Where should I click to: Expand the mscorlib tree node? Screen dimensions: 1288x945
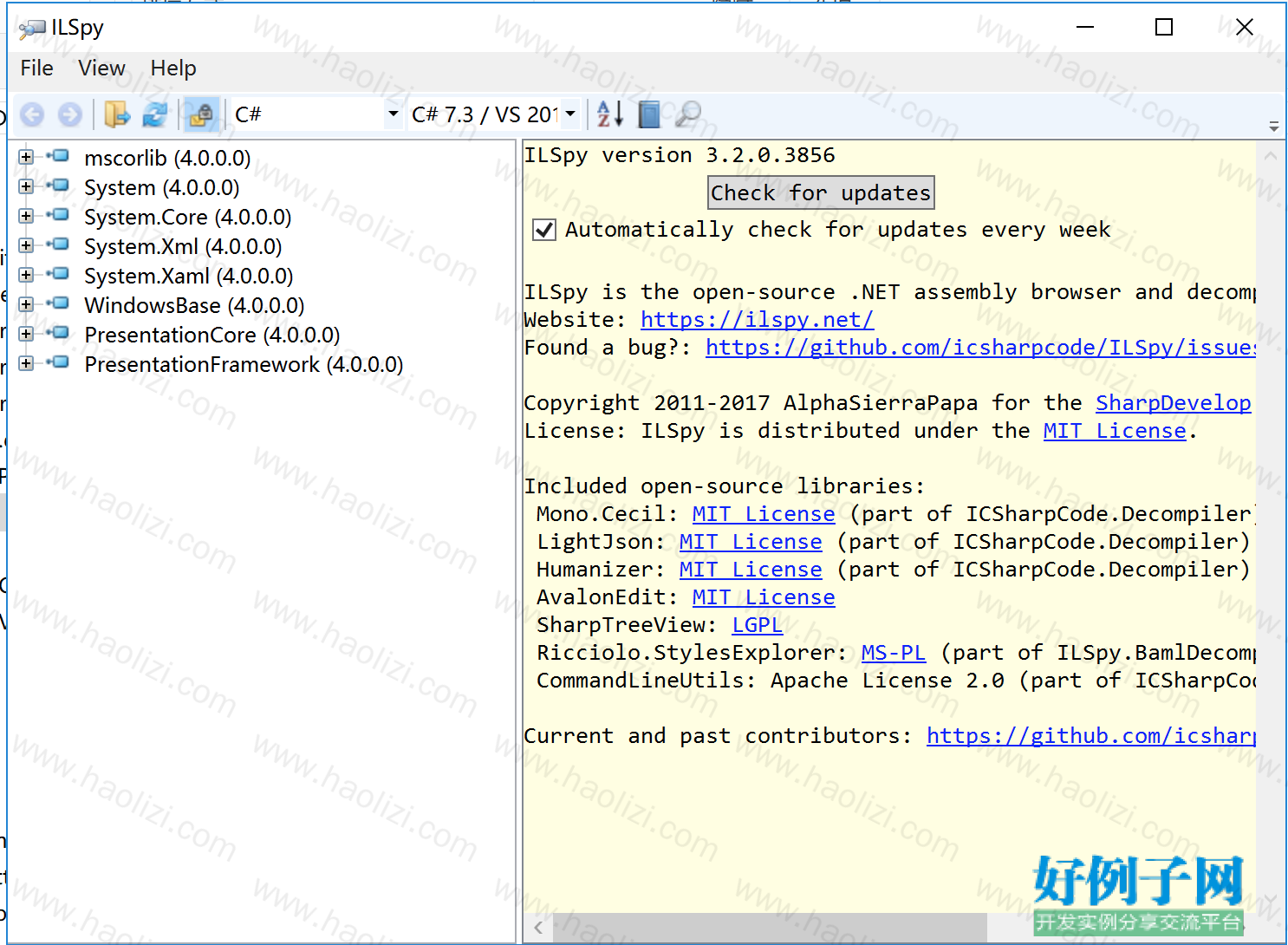(26, 157)
